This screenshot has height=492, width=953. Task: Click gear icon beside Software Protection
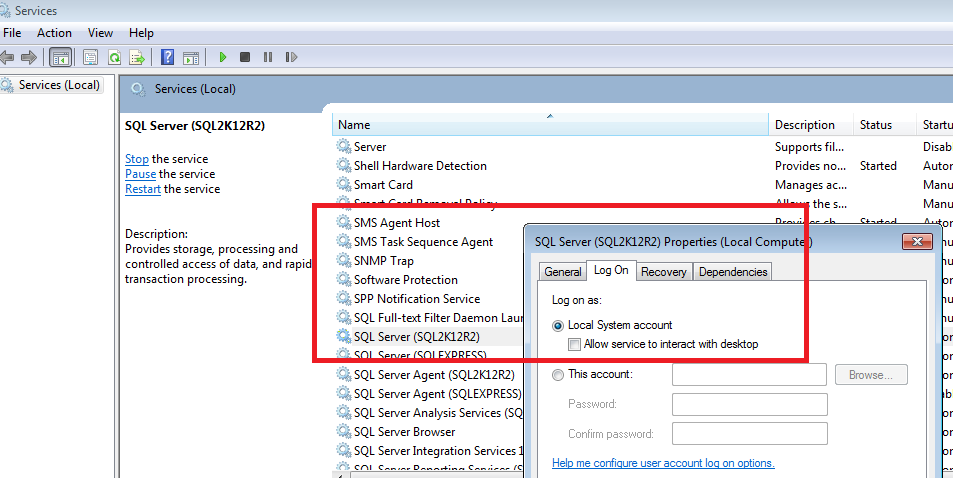pyautogui.click(x=344, y=280)
